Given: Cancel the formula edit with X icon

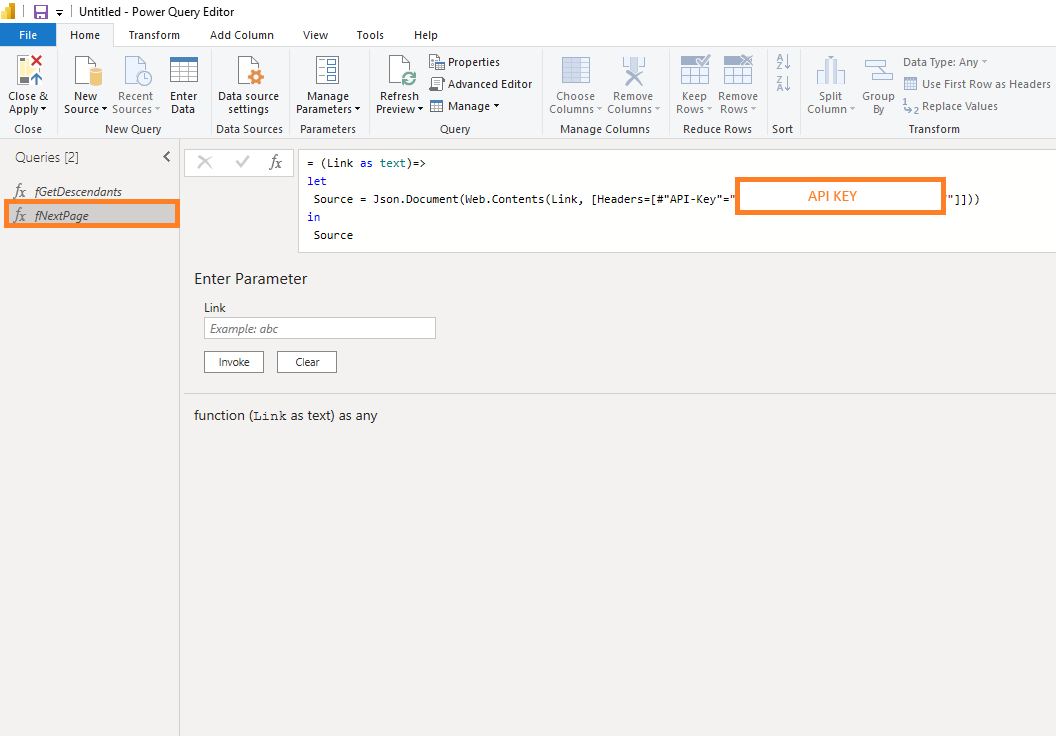Looking at the screenshot, I should pyautogui.click(x=204, y=162).
